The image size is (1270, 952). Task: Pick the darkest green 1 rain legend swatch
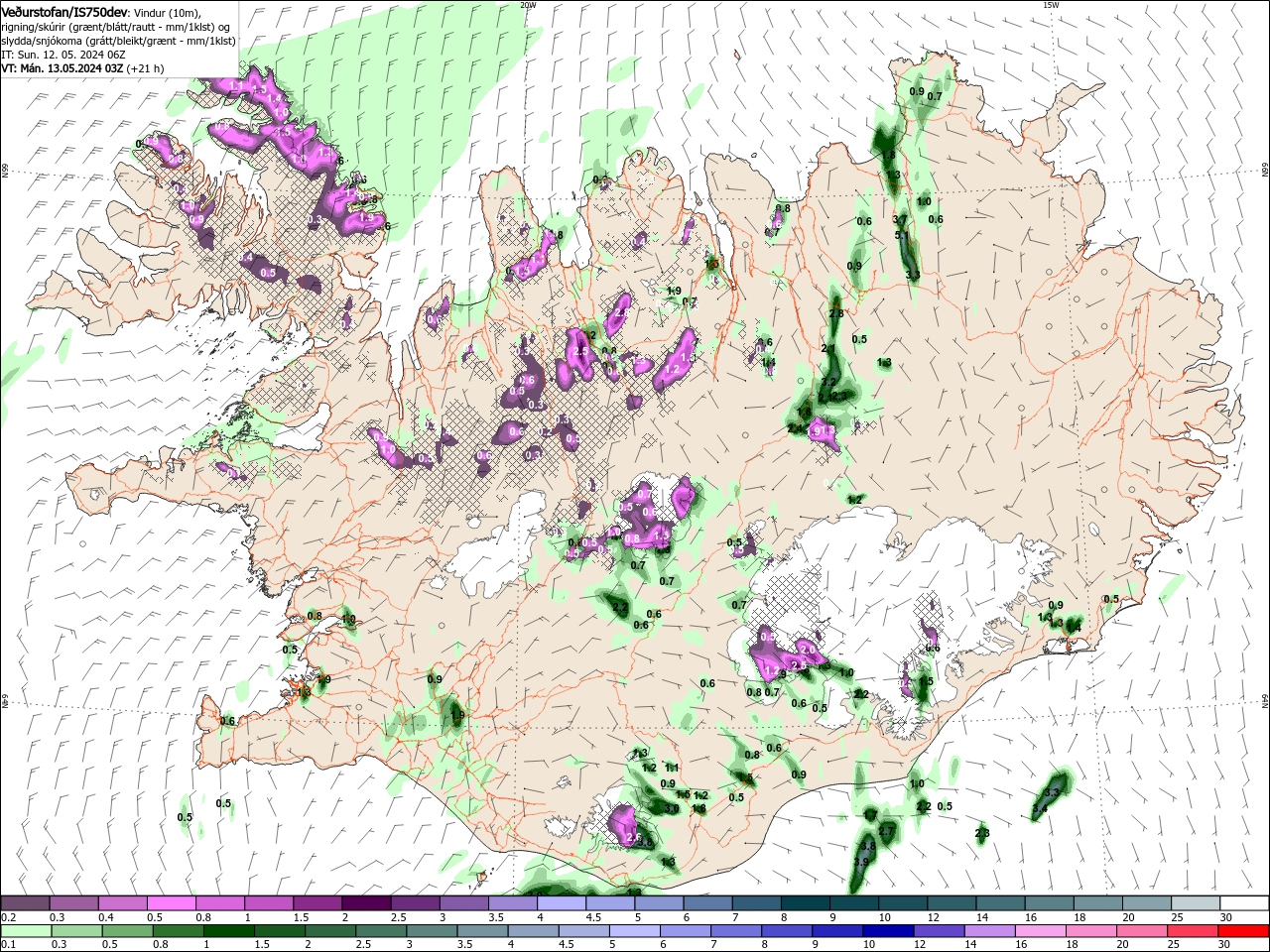[228, 931]
